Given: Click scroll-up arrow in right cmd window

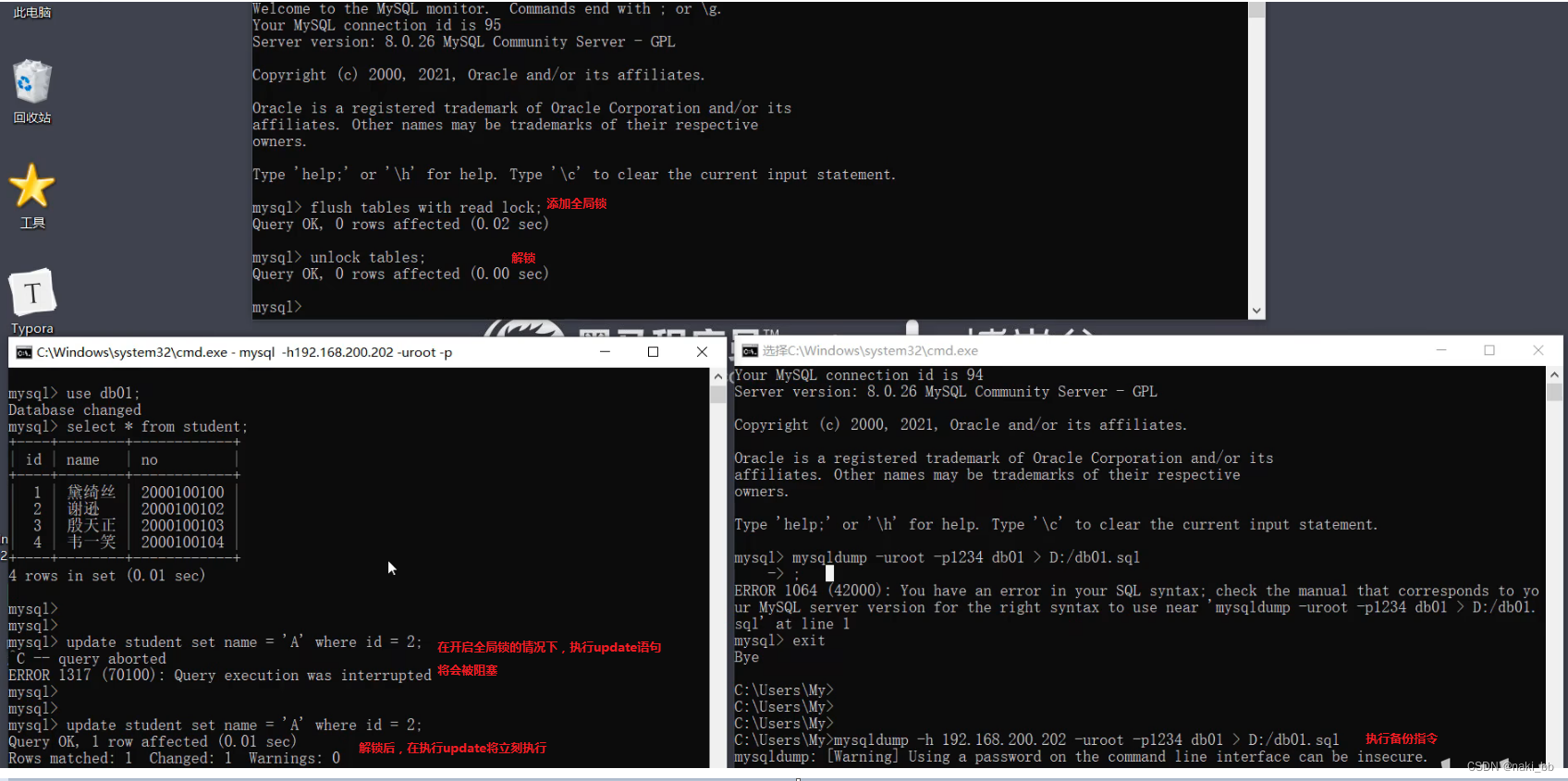Looking at the screenshot, I should pyautogui.click(x=1555, y=374).
